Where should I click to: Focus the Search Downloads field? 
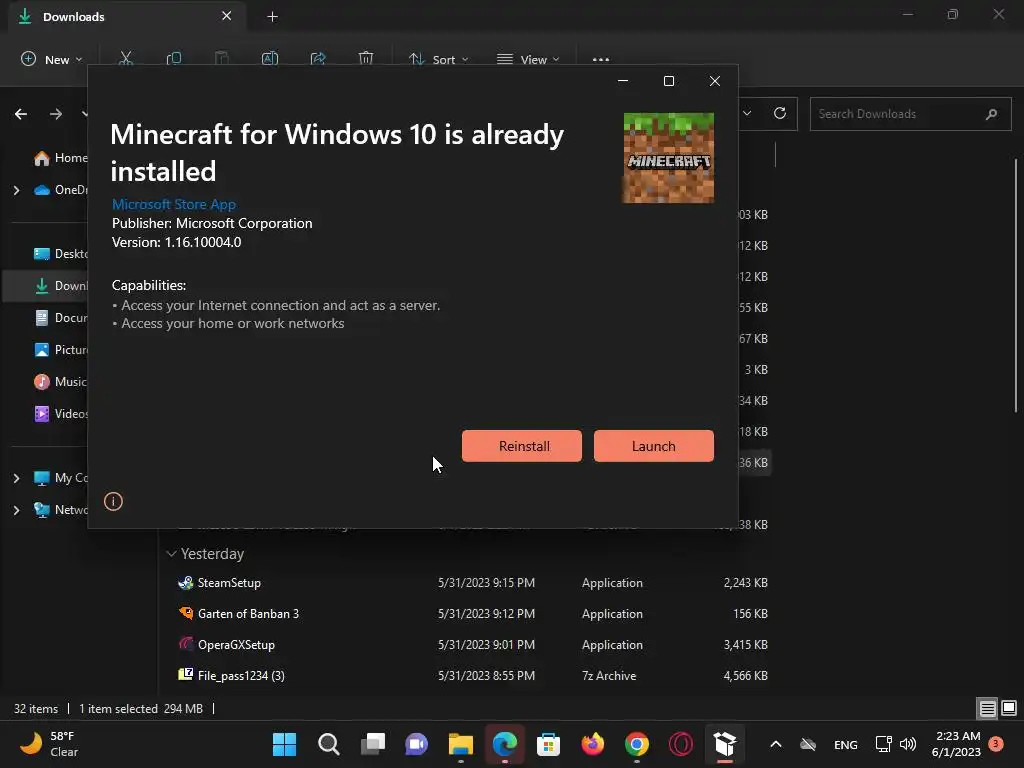[910, 114]
